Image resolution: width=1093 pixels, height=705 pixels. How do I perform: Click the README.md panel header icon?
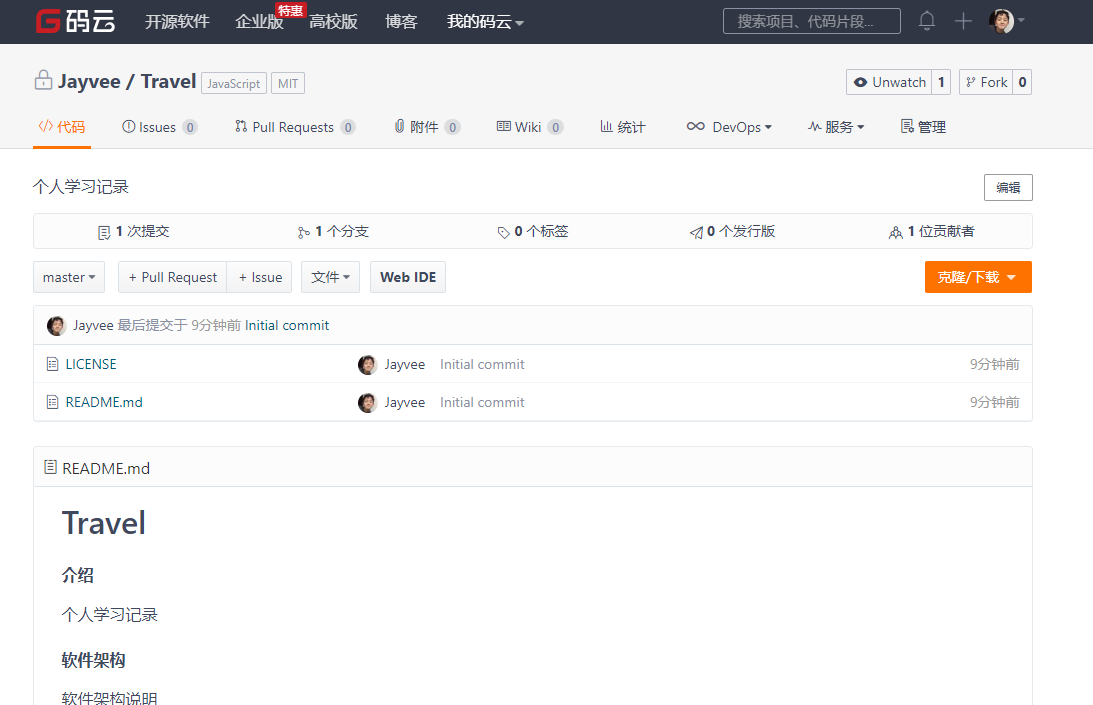[50, 467]
